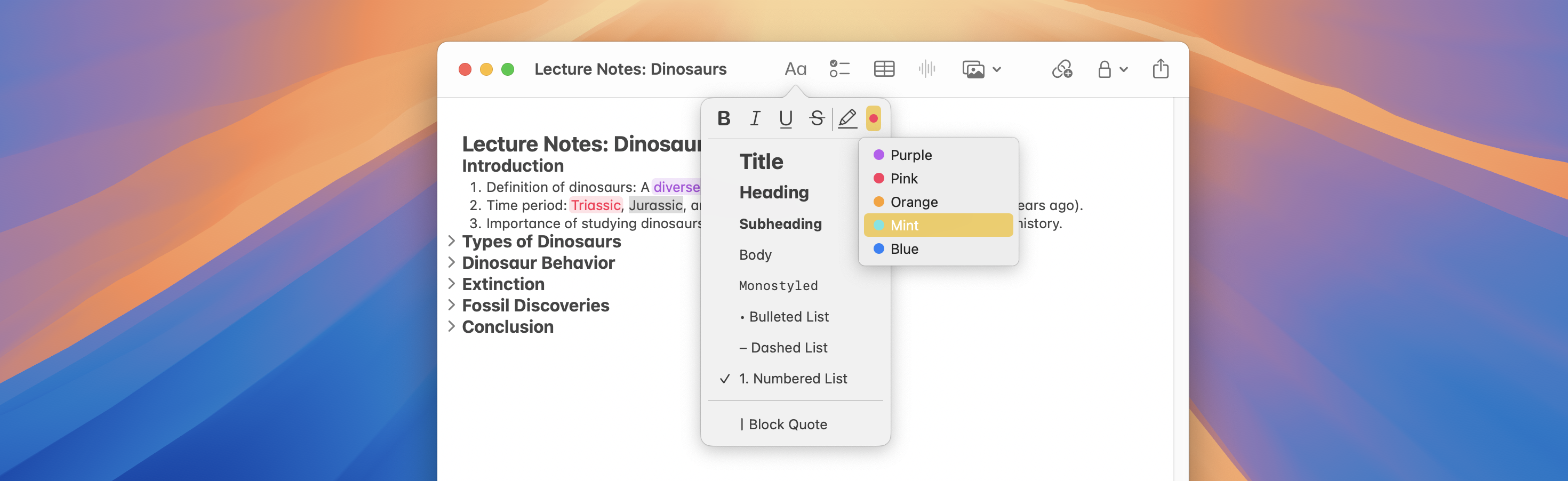
Task: Expand the Conclusion section
Action: (451, 327)
